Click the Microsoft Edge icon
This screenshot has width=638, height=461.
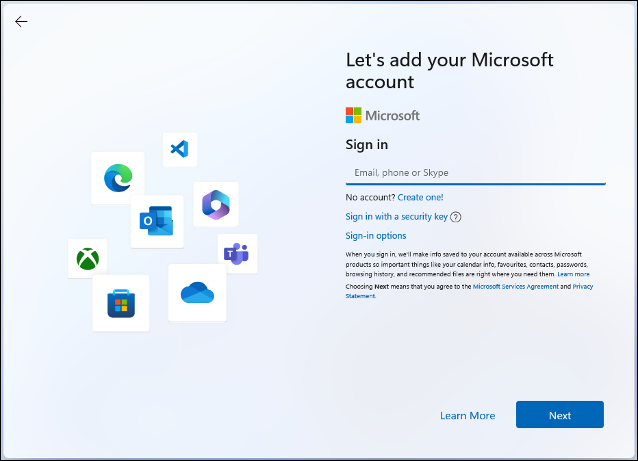coord(118,178)
